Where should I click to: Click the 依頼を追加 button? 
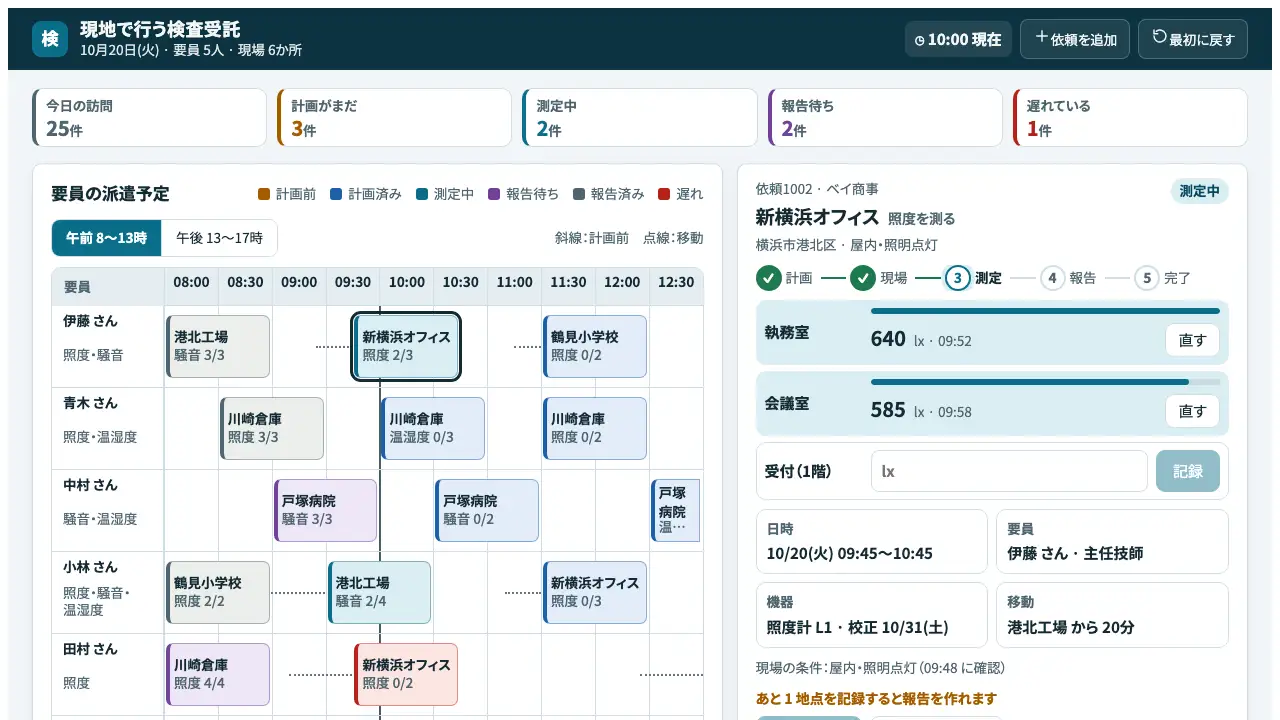point(1075,39)
